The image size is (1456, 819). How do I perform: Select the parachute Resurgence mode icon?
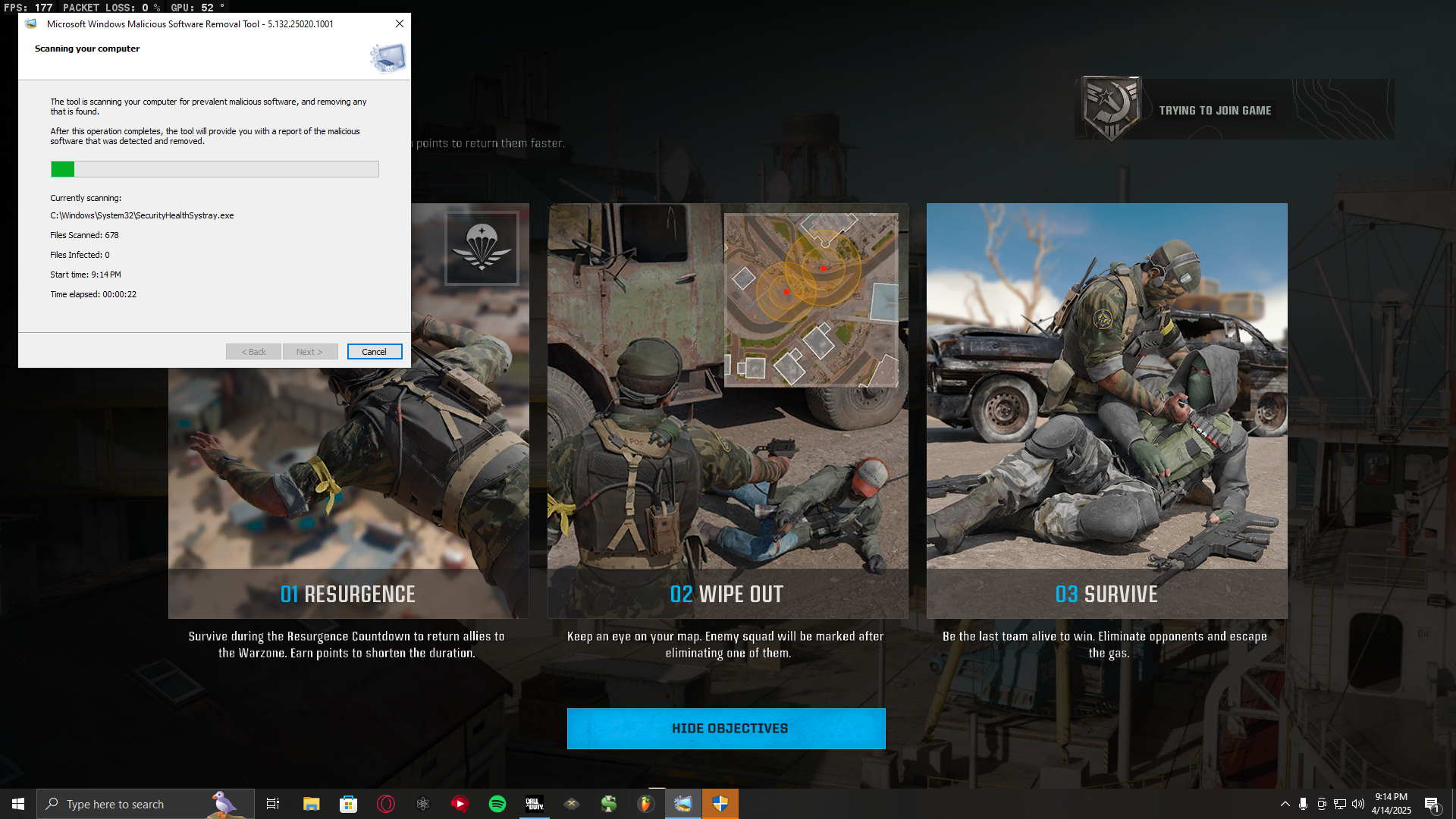pos(482,248)
